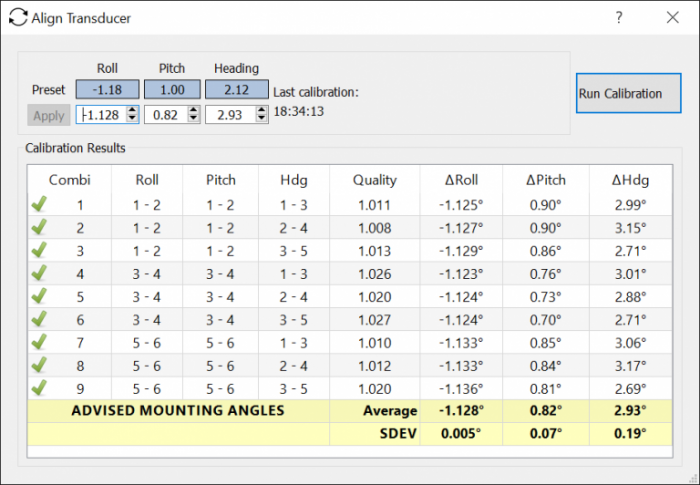The image size is (700, 485).
Task: Open the help question mark button
Action: click(619, 17)
